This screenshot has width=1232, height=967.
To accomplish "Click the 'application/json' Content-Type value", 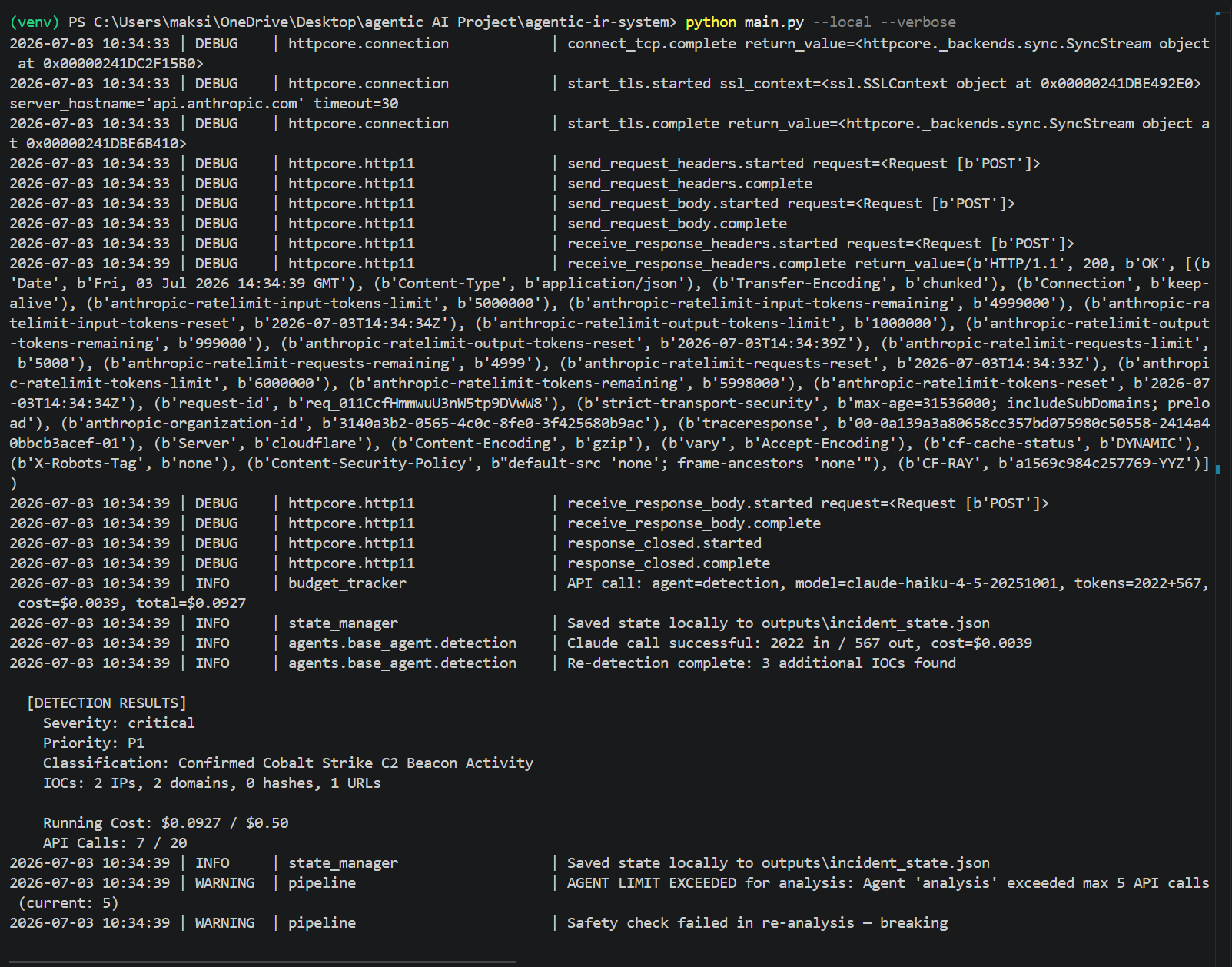I will (x=609, y=284).
